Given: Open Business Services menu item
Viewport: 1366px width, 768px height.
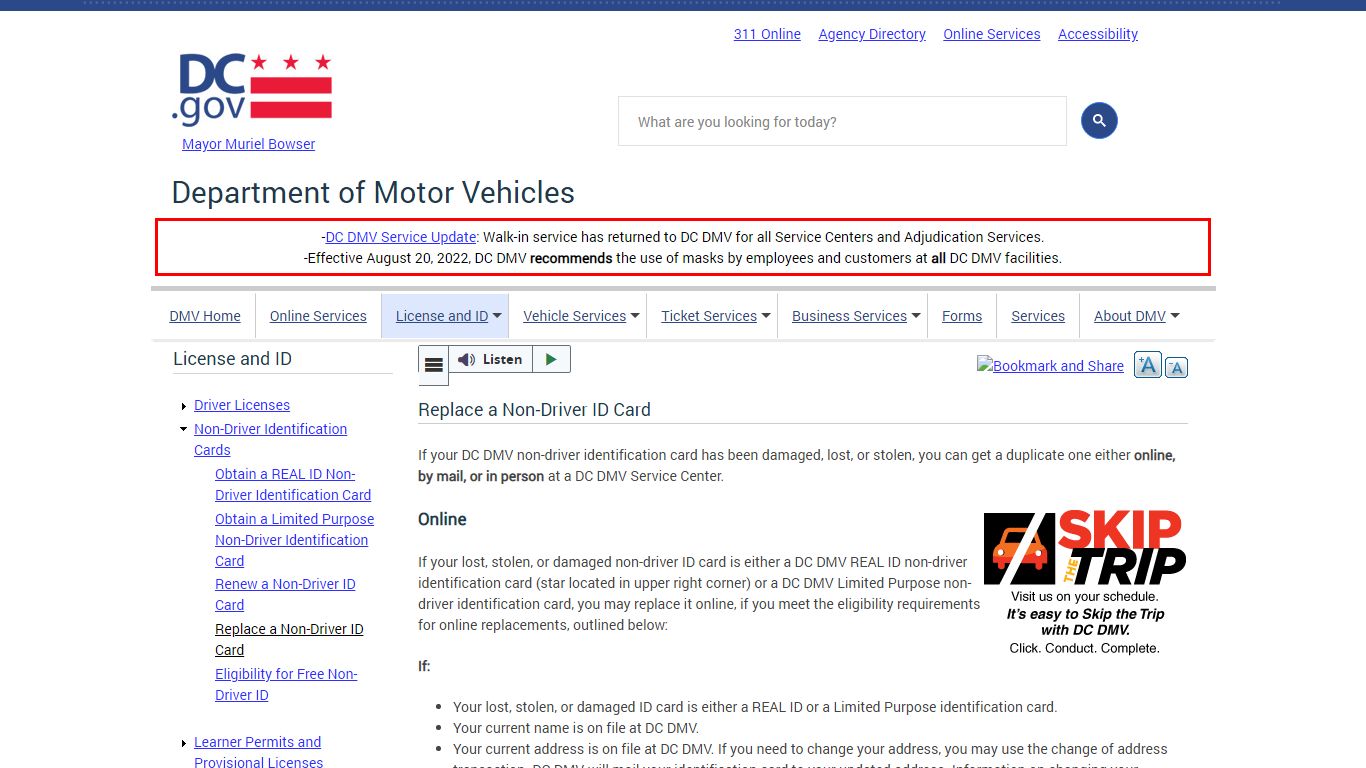Looking at the screenshot, I should tap(849, 316).
